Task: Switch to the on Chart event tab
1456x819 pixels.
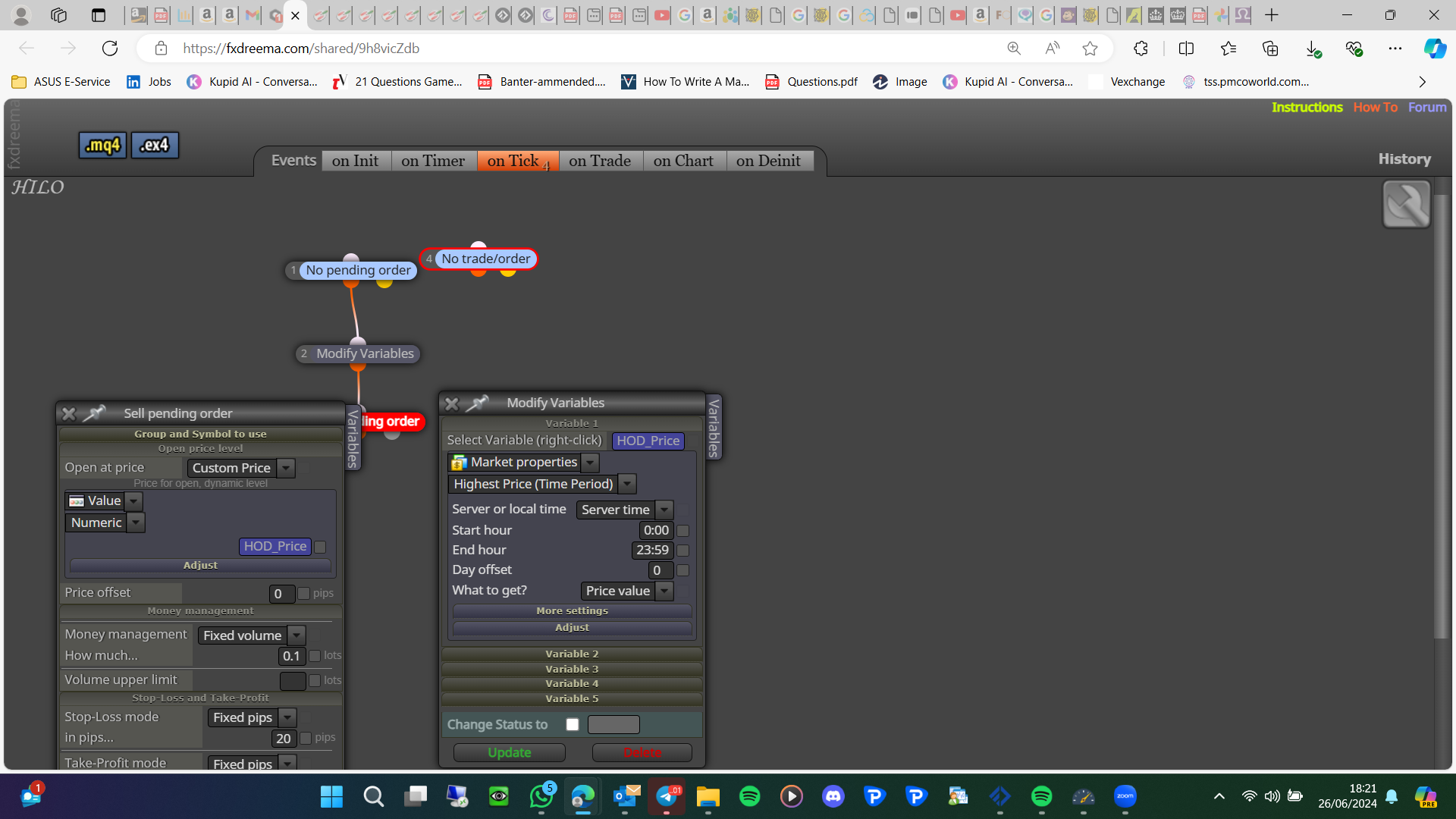Action: point(683,161)
